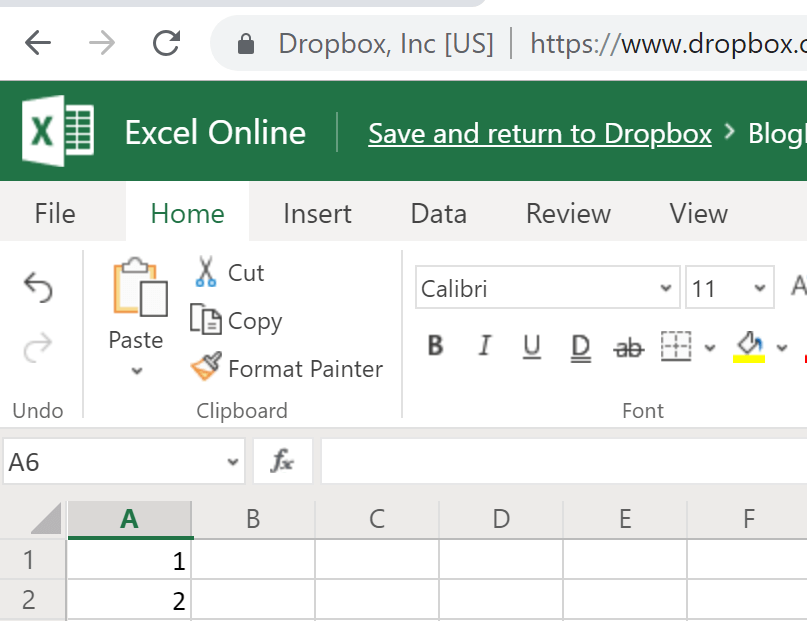This screenshot has height=621, width=807.
Task: Open the Calibri font name dropdown
Action: tap(666, 289)
